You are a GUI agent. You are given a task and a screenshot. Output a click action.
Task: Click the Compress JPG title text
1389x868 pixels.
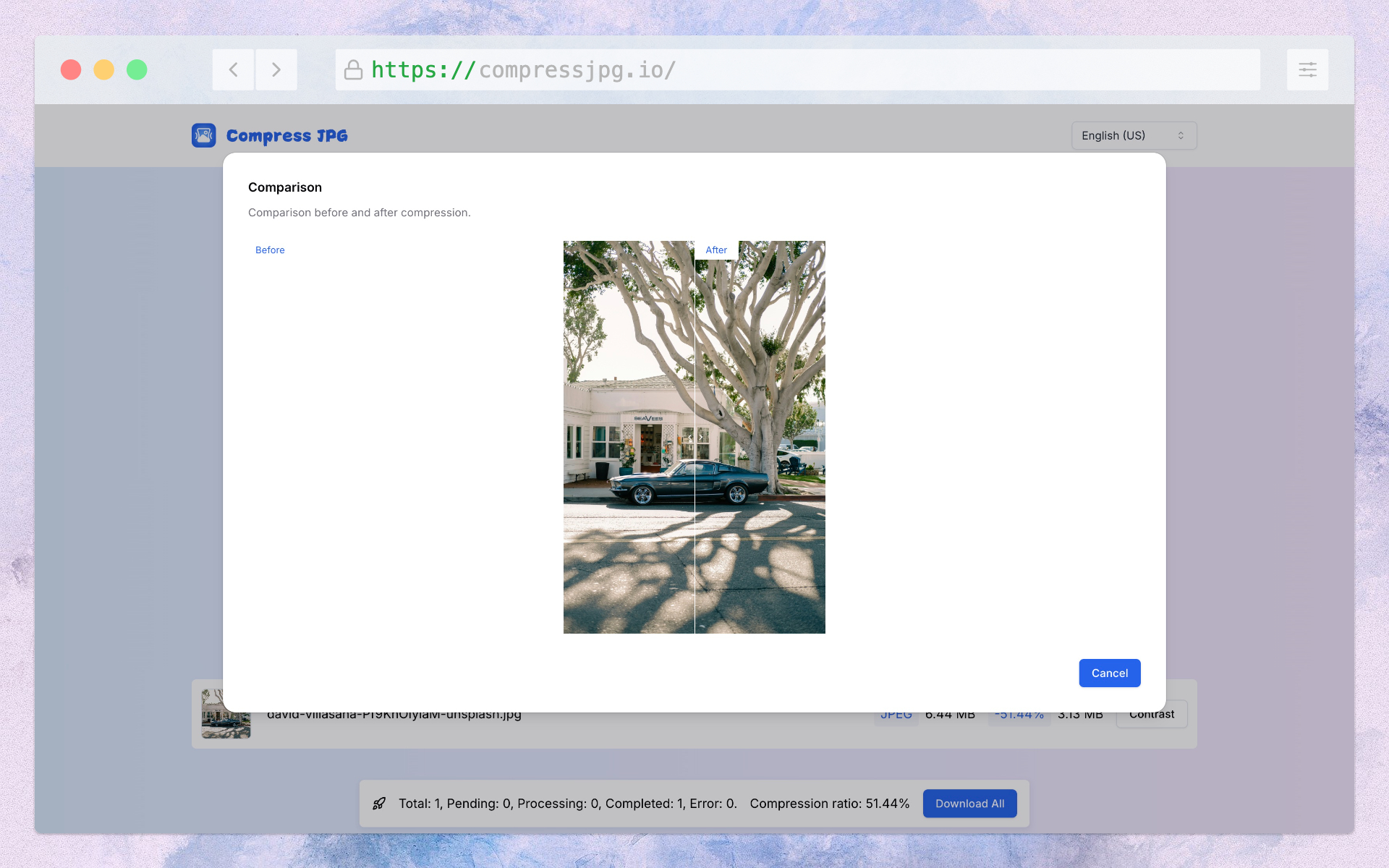[286, 135]
